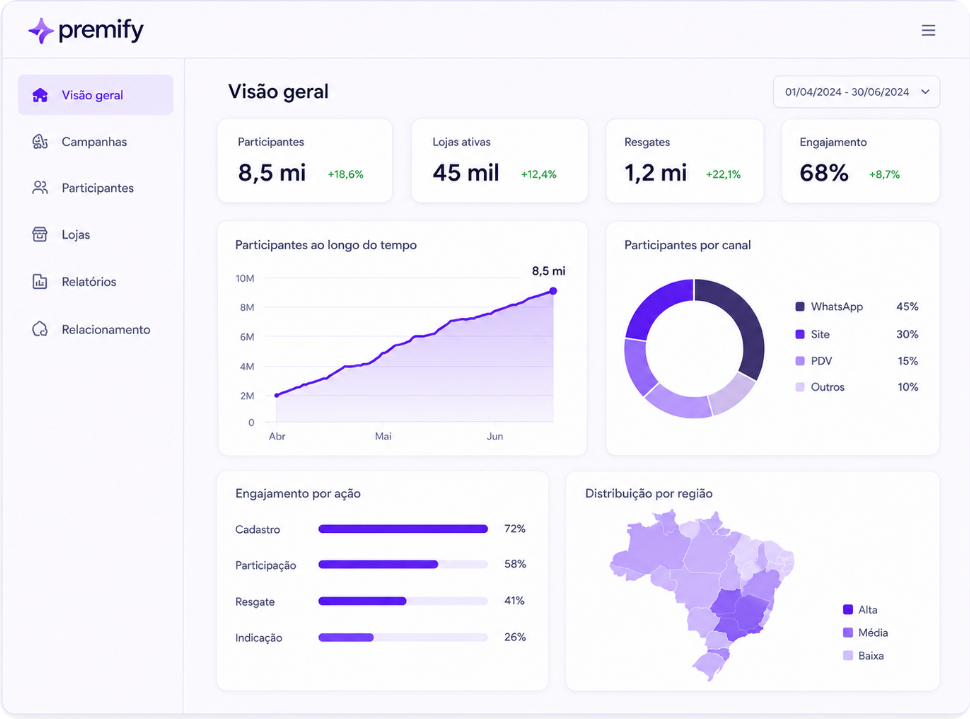
Task: Click the premify star logo icon
Action: coord(41,30)
